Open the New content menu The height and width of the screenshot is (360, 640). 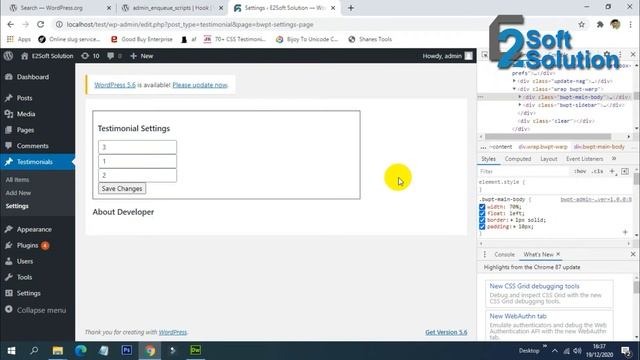click(142, 56)
